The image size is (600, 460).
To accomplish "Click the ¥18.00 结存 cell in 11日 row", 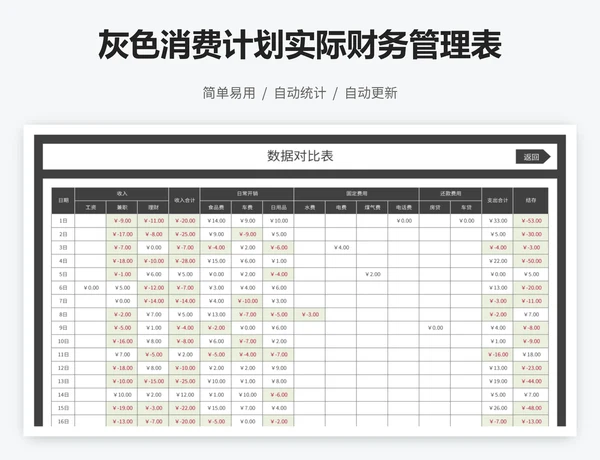I will point(531,354).
